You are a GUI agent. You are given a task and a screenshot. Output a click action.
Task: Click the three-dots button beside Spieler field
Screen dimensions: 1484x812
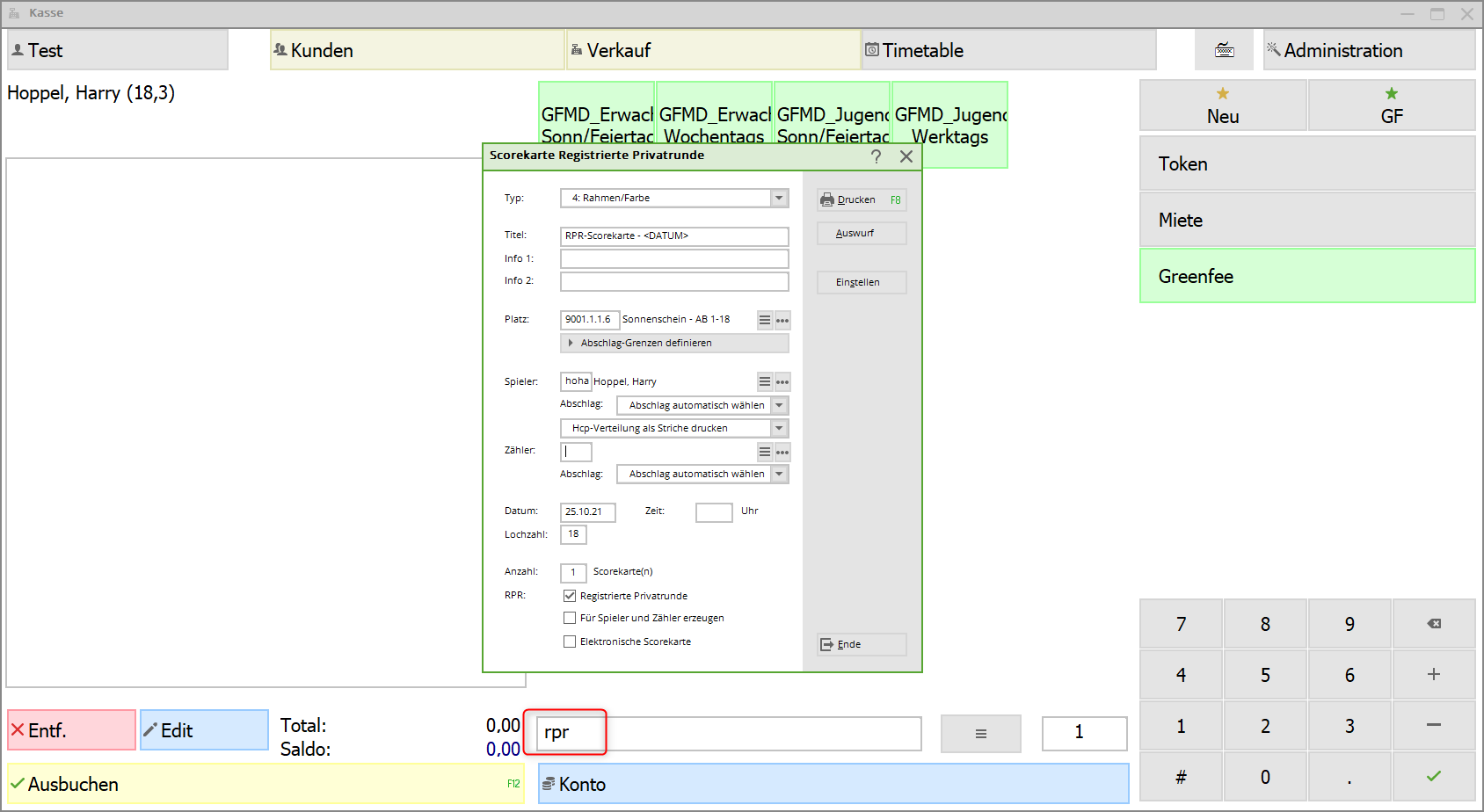[782, 382]
